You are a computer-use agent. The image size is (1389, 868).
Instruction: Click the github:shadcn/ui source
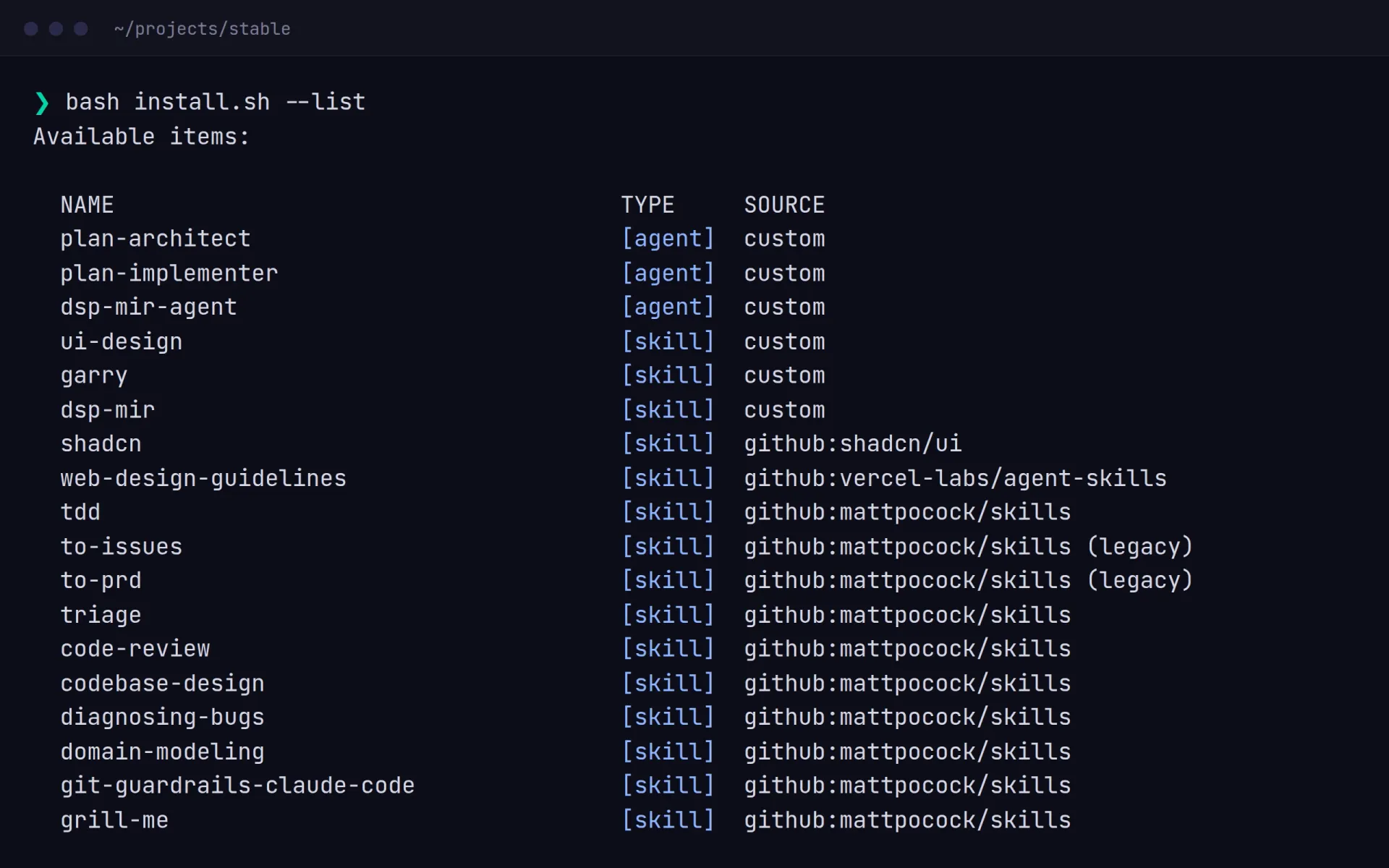(x=853, y=444)
